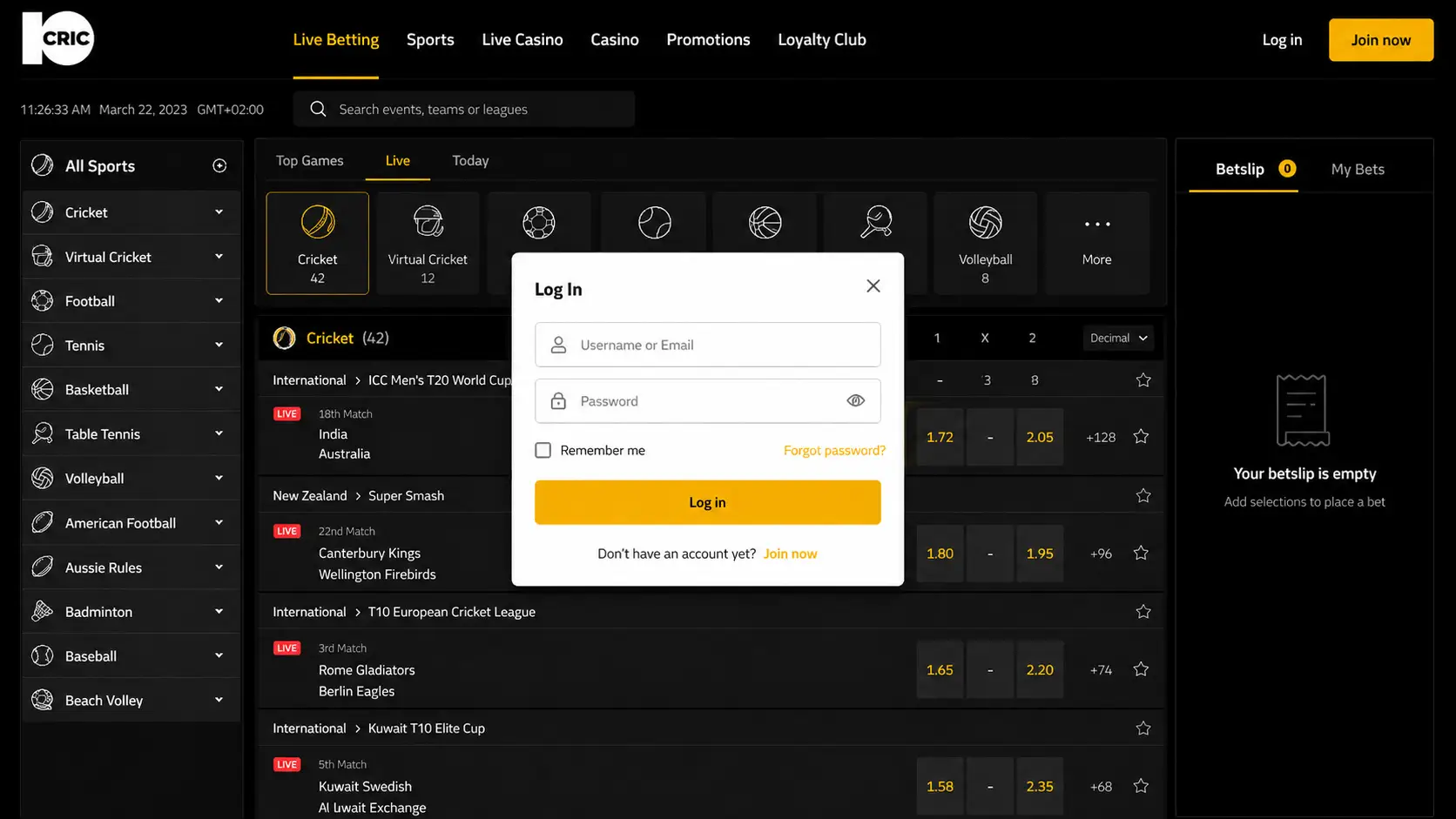Star the Super Smash league
The image size is (1456, 819).
[1143, 496]
